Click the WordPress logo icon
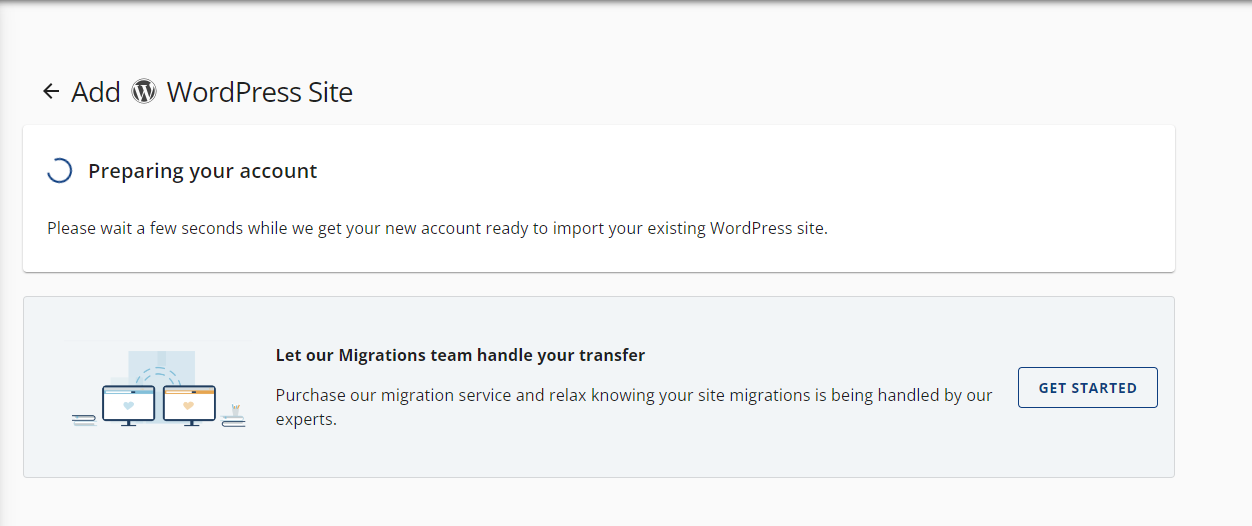Viewport: 1252px width, 526px height. click(x=144, y=92)
